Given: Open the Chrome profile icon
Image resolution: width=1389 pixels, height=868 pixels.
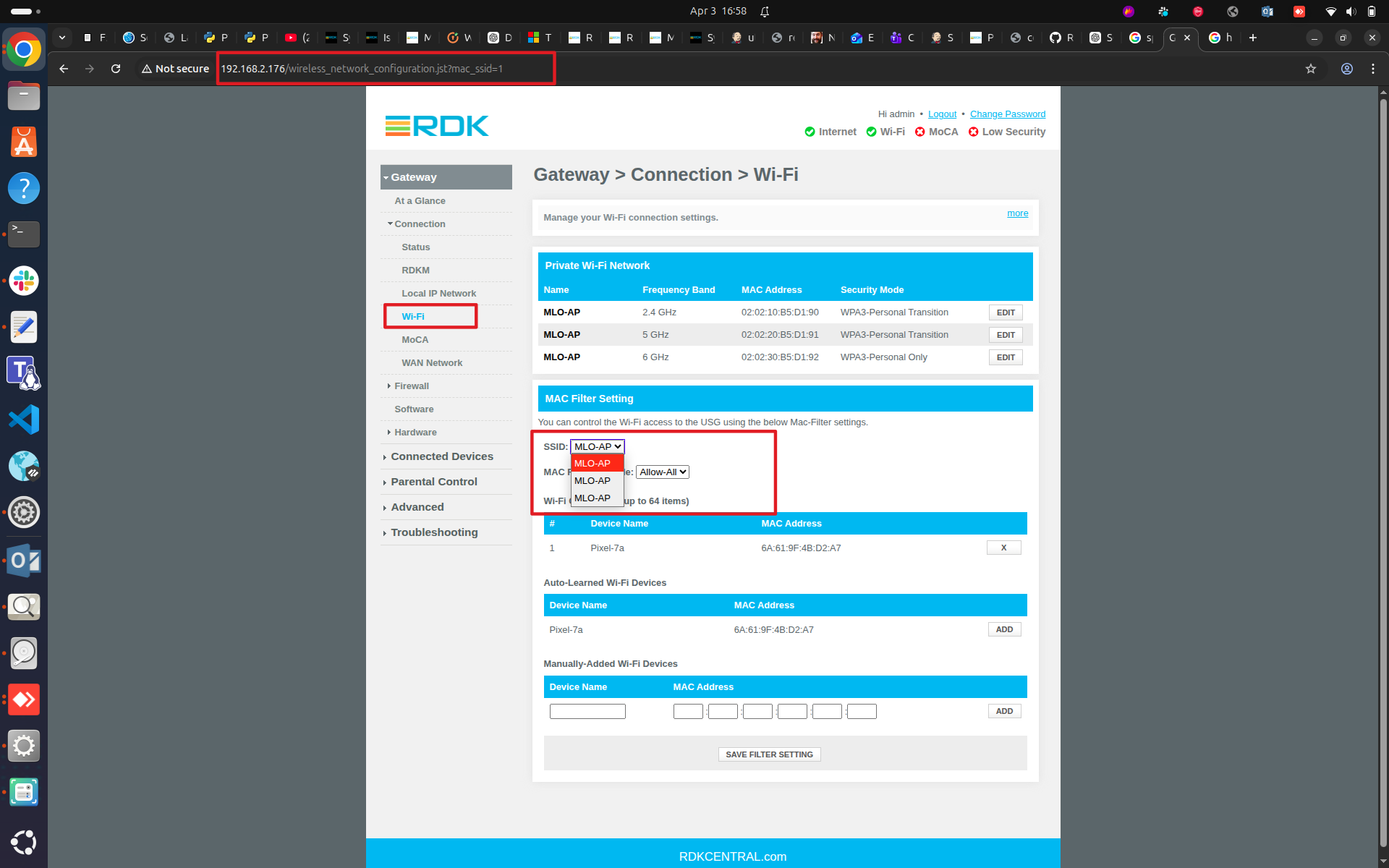Looking at the screenshot, I should click(x=1346, y=69).
